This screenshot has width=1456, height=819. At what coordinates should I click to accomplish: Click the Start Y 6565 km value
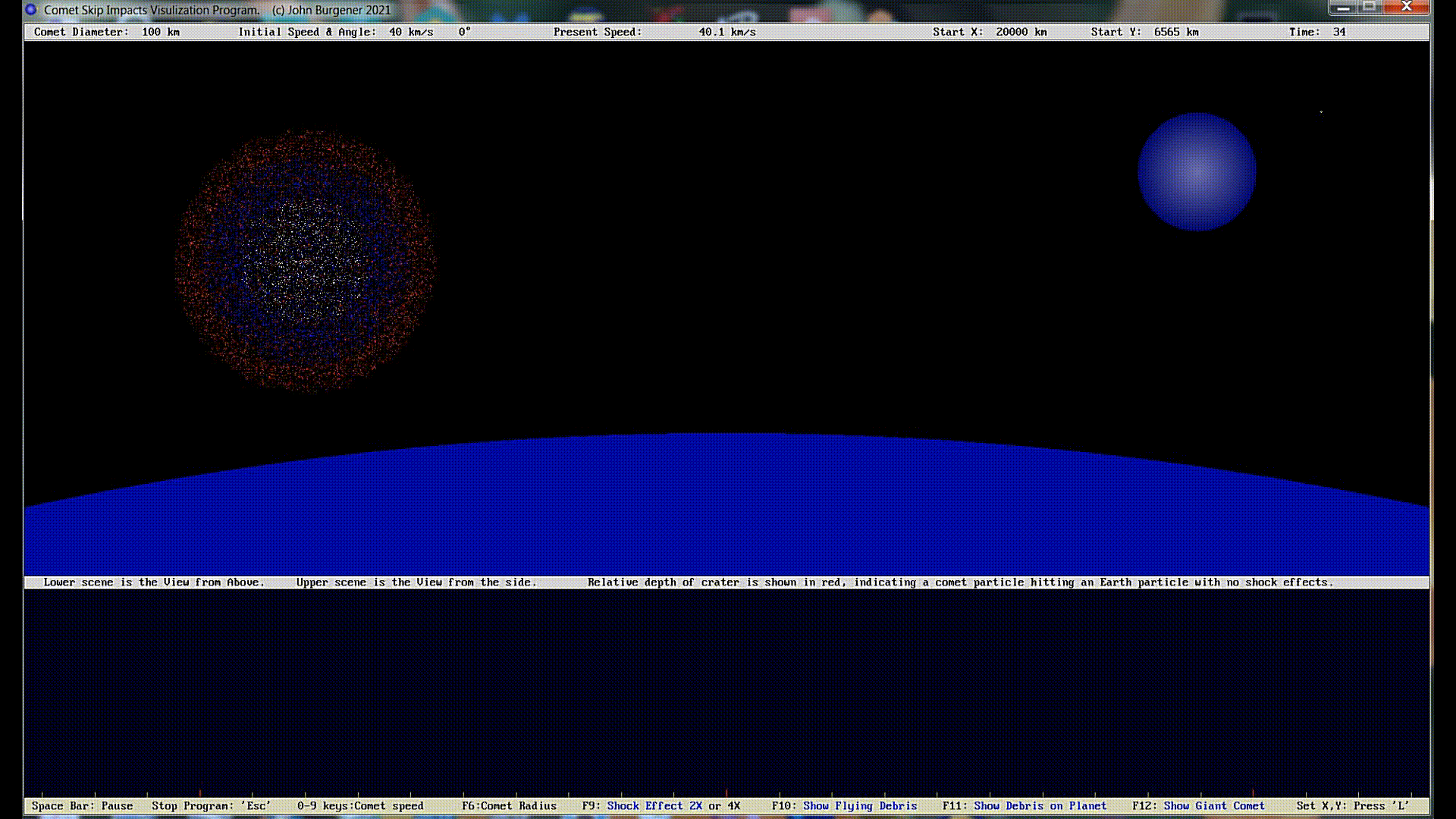[1175, 32]
